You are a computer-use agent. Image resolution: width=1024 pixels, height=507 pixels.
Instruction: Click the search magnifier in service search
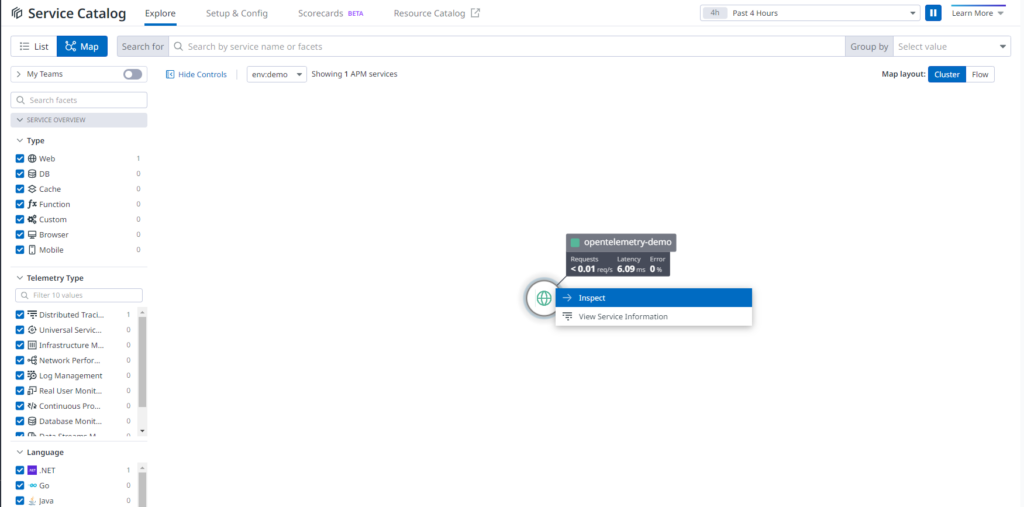178,47
